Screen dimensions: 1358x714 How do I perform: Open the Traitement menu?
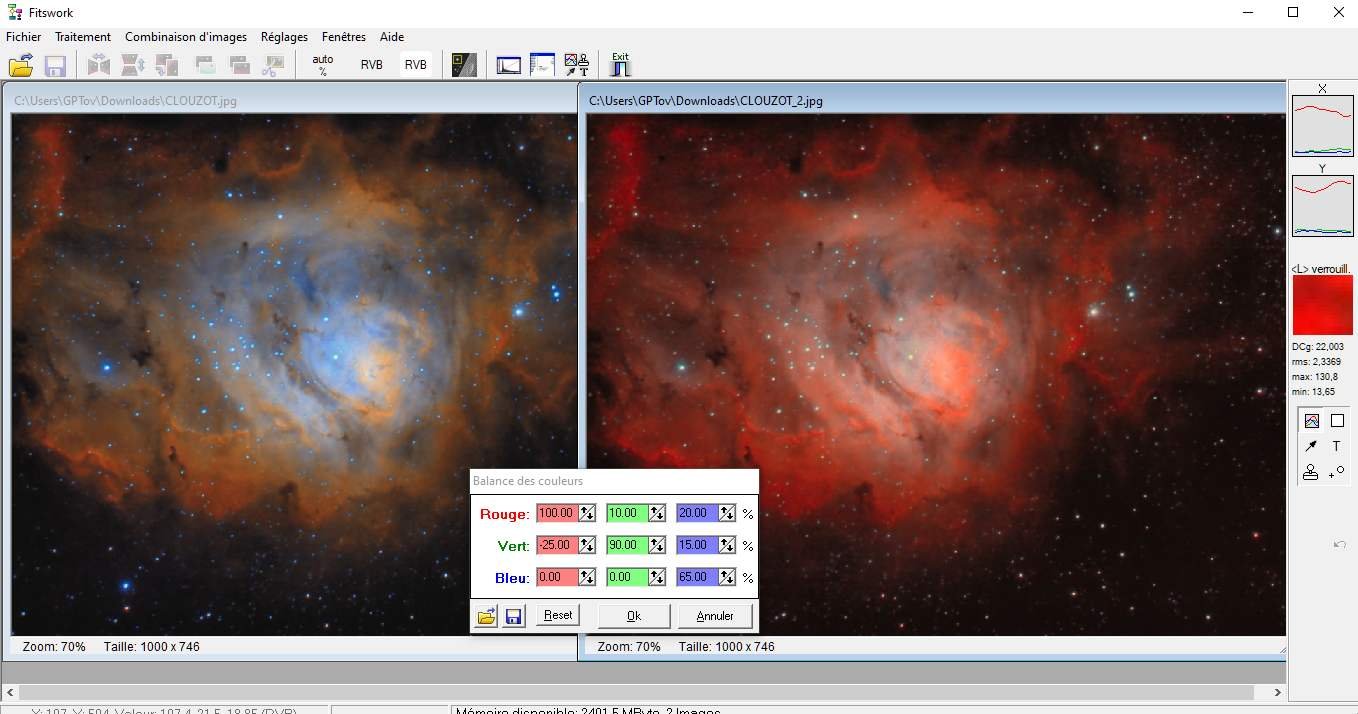(x=83, y=37)
